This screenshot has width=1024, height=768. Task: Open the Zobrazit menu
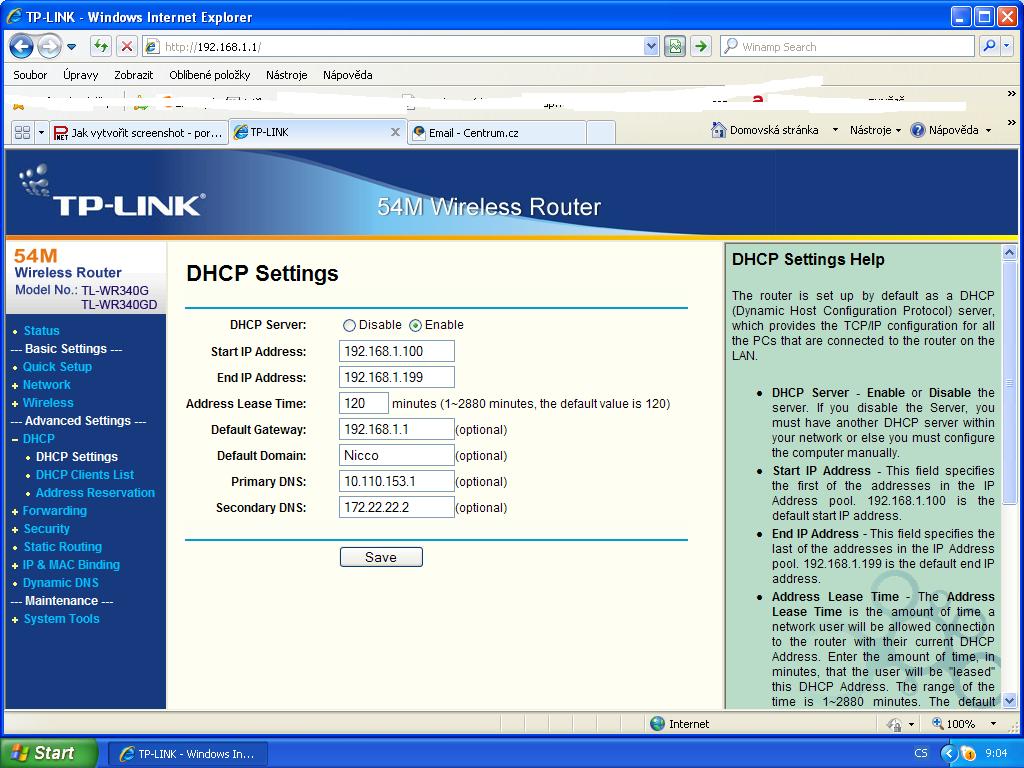click(x=133, y=75)
